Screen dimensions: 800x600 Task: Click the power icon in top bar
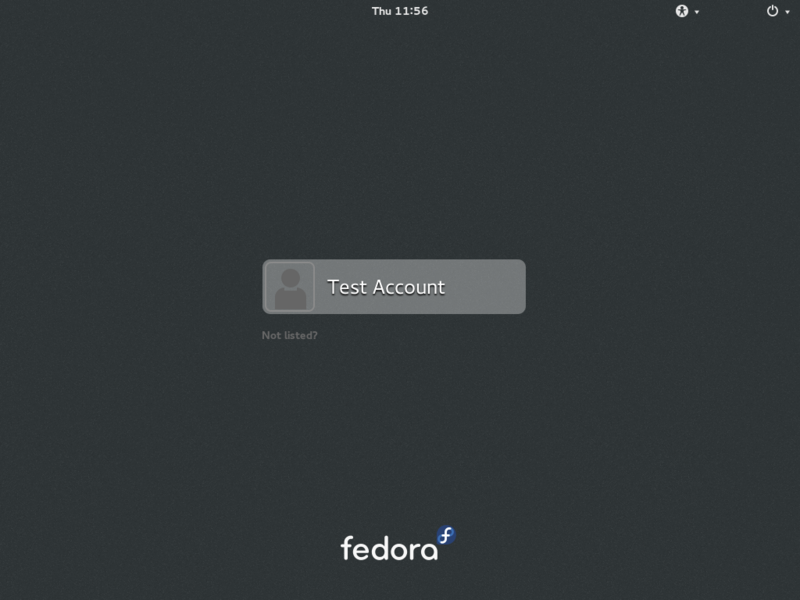point(772,11)
